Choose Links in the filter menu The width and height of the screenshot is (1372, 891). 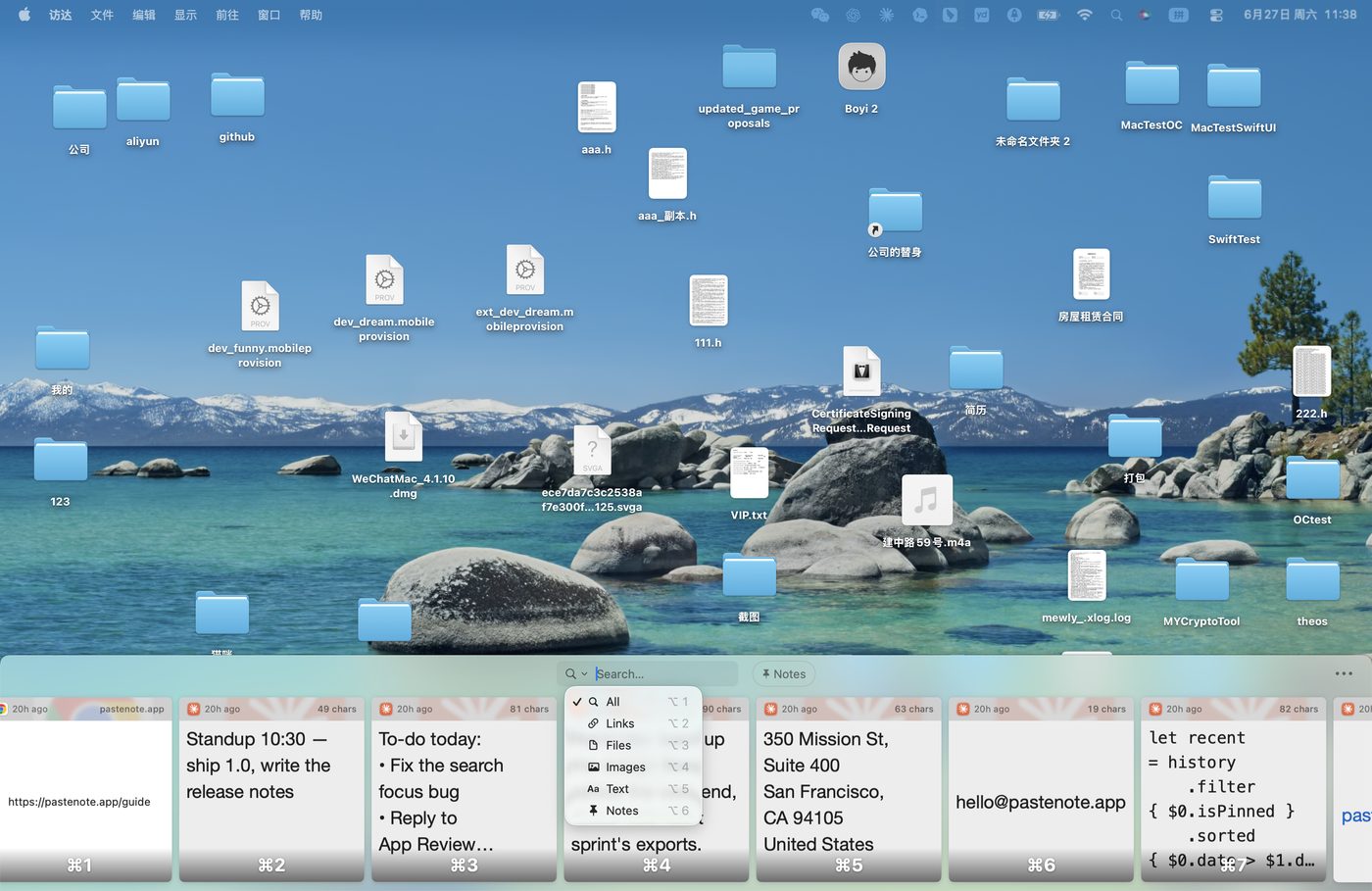[x=633, y=723]
